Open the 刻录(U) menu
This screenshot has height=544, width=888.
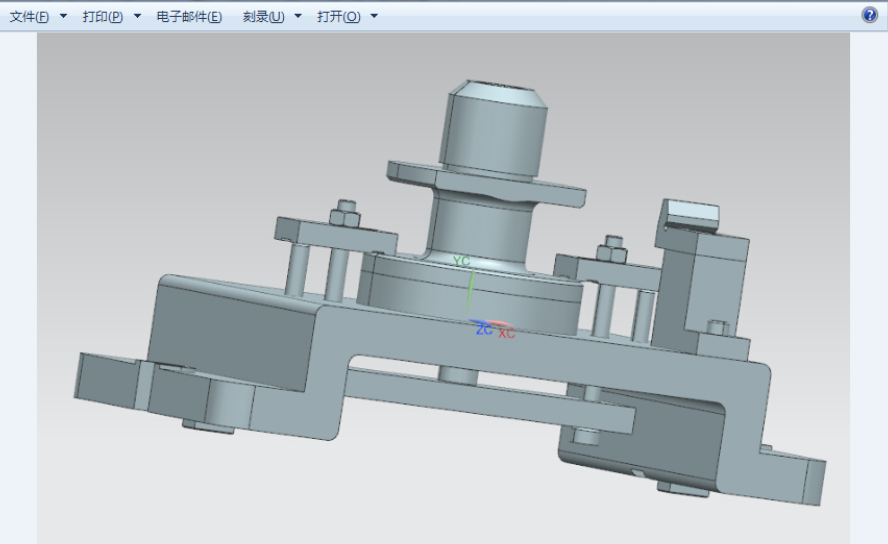point(263,16)
